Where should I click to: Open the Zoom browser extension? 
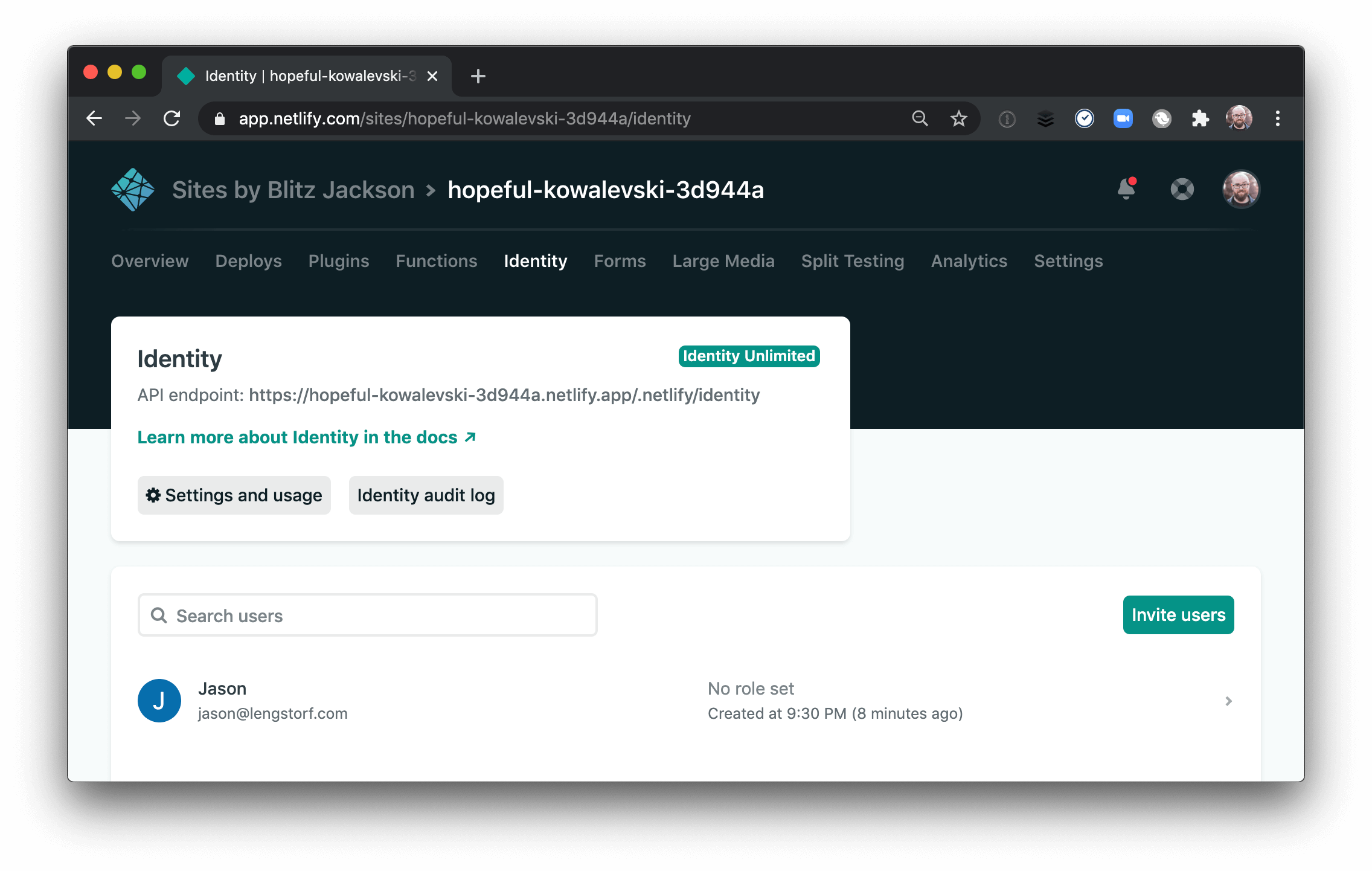pyautogui.click(x=1123, y=118)
